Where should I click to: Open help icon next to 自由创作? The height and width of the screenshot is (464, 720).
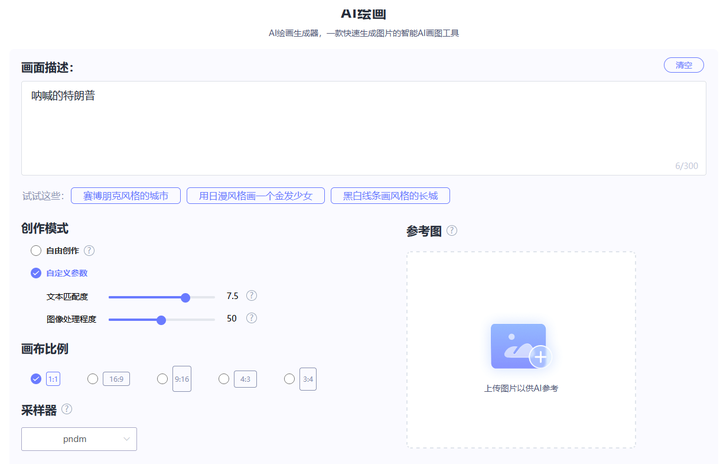tap(90, 250)
